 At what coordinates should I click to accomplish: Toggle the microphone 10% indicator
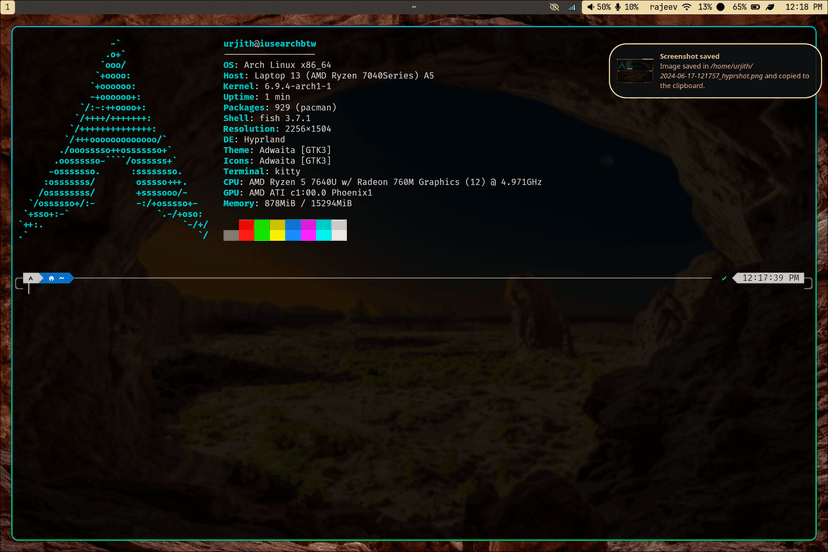coord(627,7)
